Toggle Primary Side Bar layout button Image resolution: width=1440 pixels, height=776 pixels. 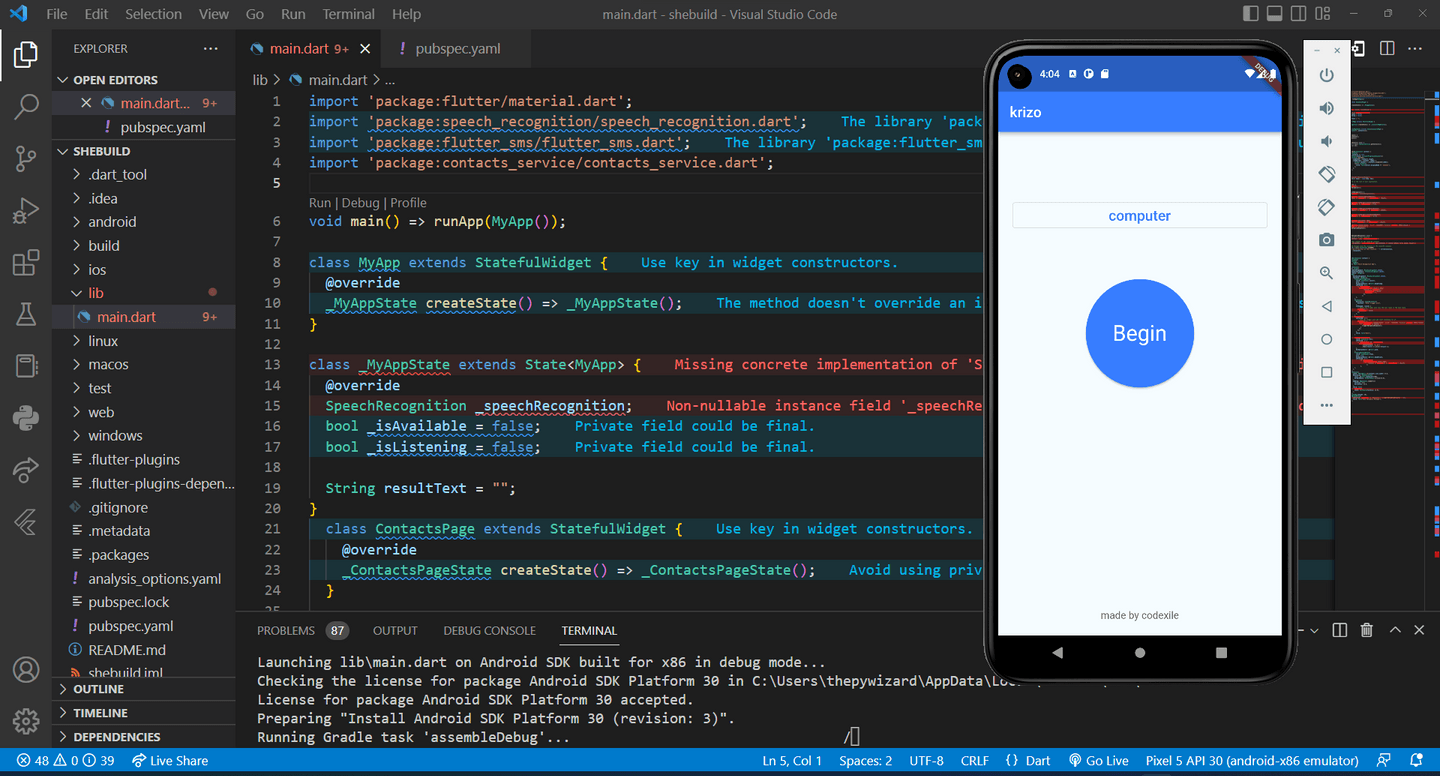pyautogui.click(x=1251, y=14)
